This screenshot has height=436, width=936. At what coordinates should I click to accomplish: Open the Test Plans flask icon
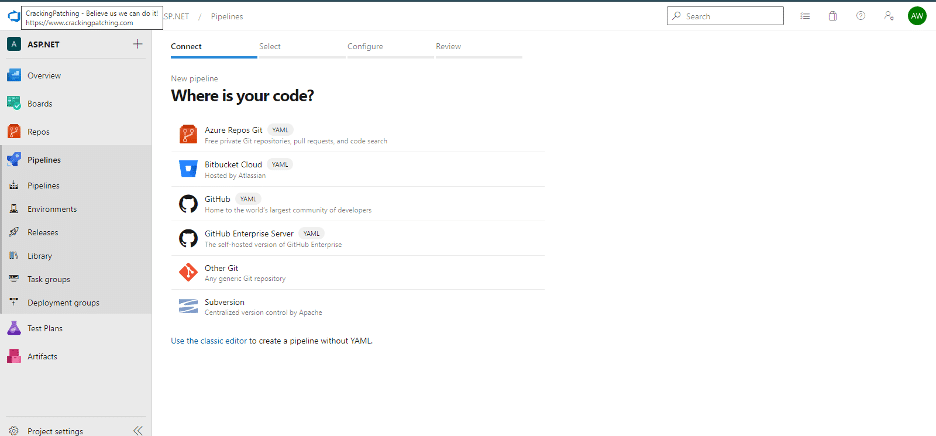(14, 328)
